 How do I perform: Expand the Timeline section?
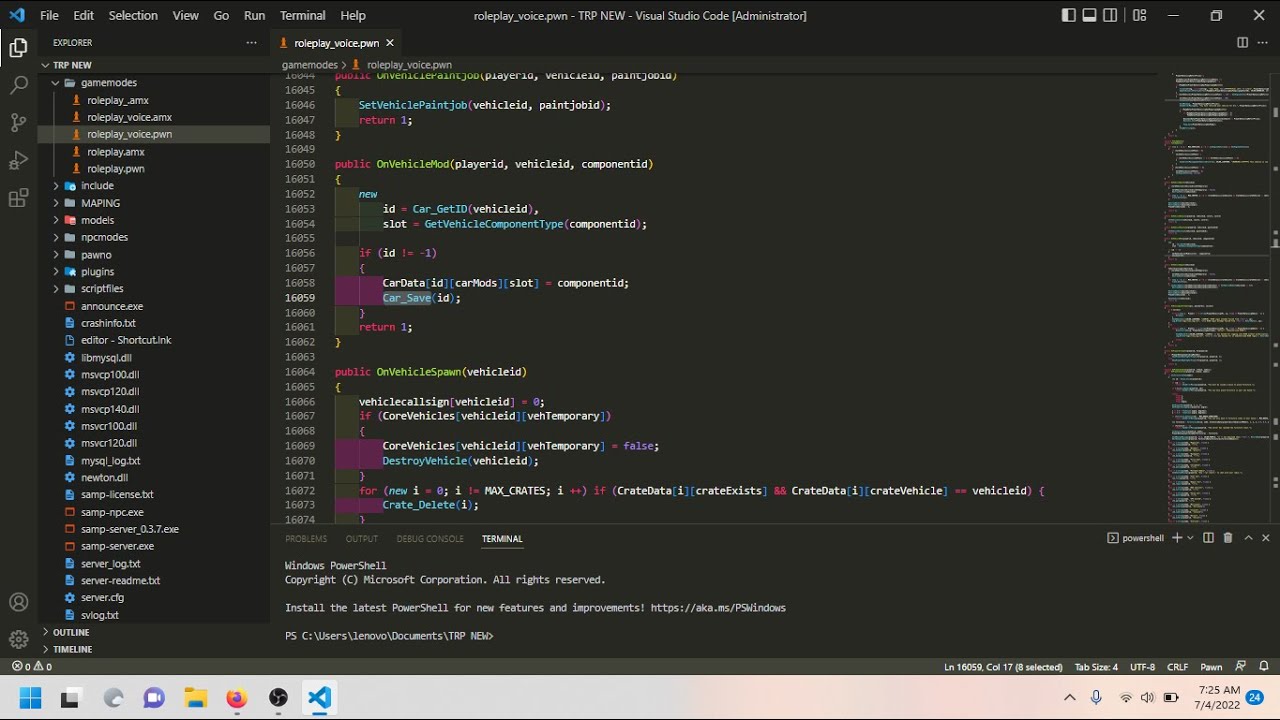click(x=154, y=649)
